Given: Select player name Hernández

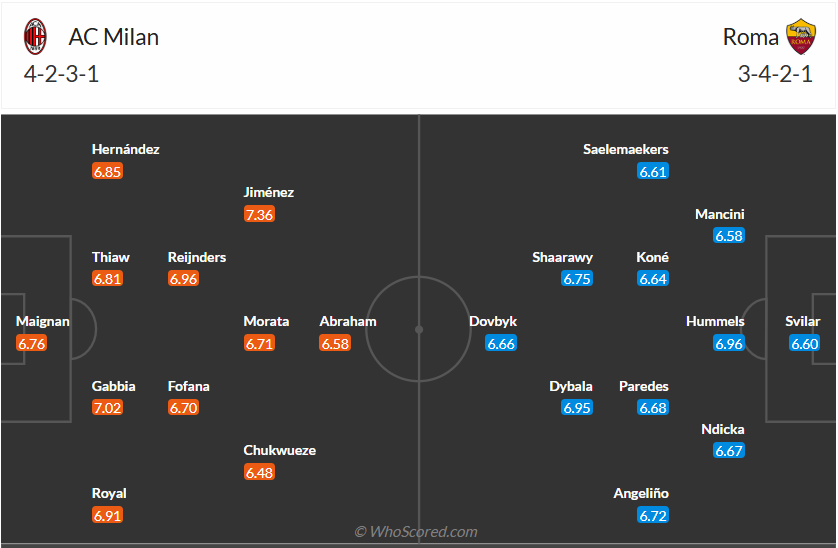Looking at the screenshot, I should pos(126,149).
